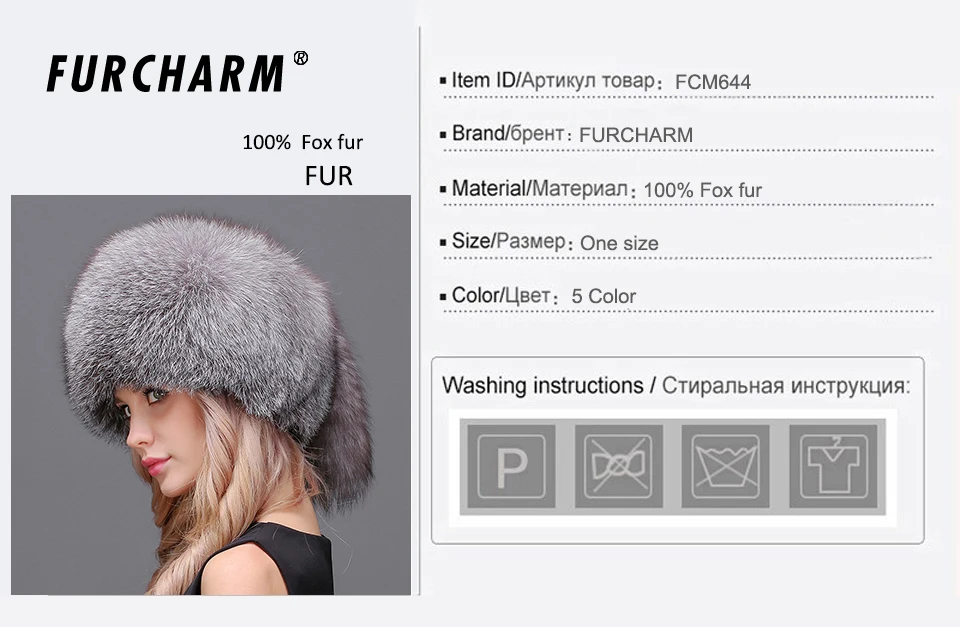Screen dimensions: 960x627
Task: Click the Size/Размер label
Action: tap(509, 241)
